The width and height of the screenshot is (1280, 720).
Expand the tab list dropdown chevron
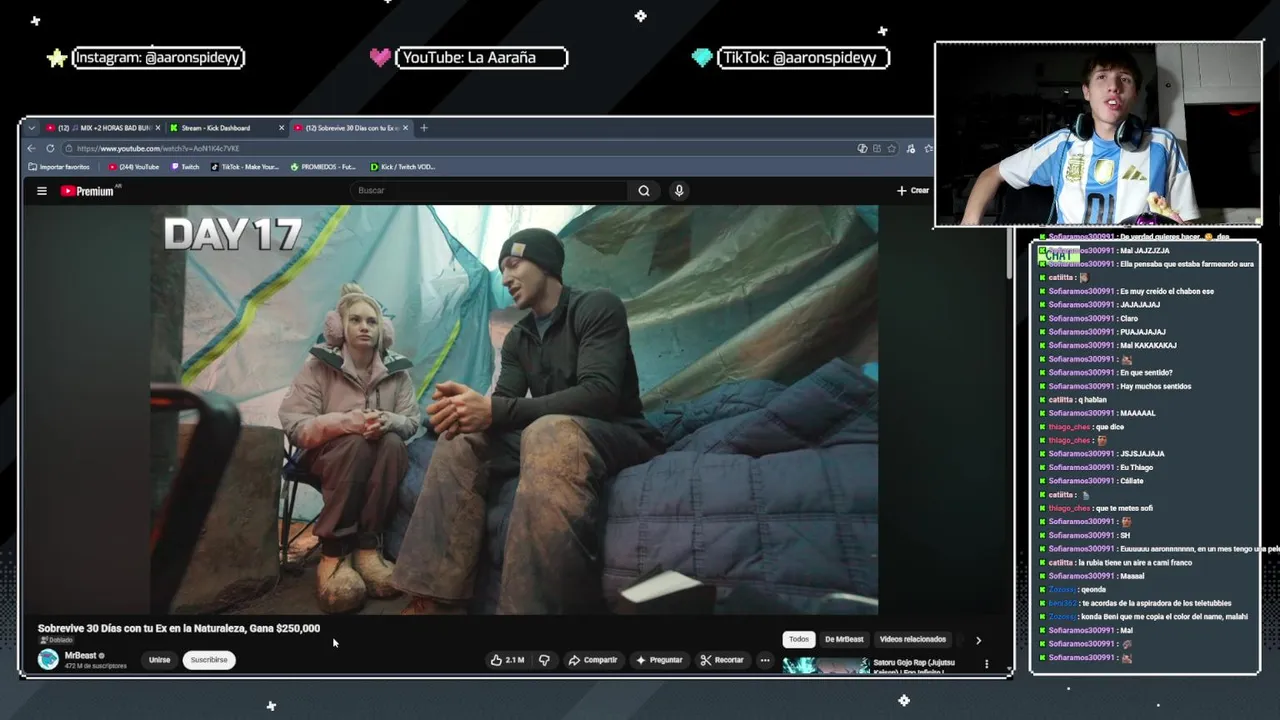(31, 128)
